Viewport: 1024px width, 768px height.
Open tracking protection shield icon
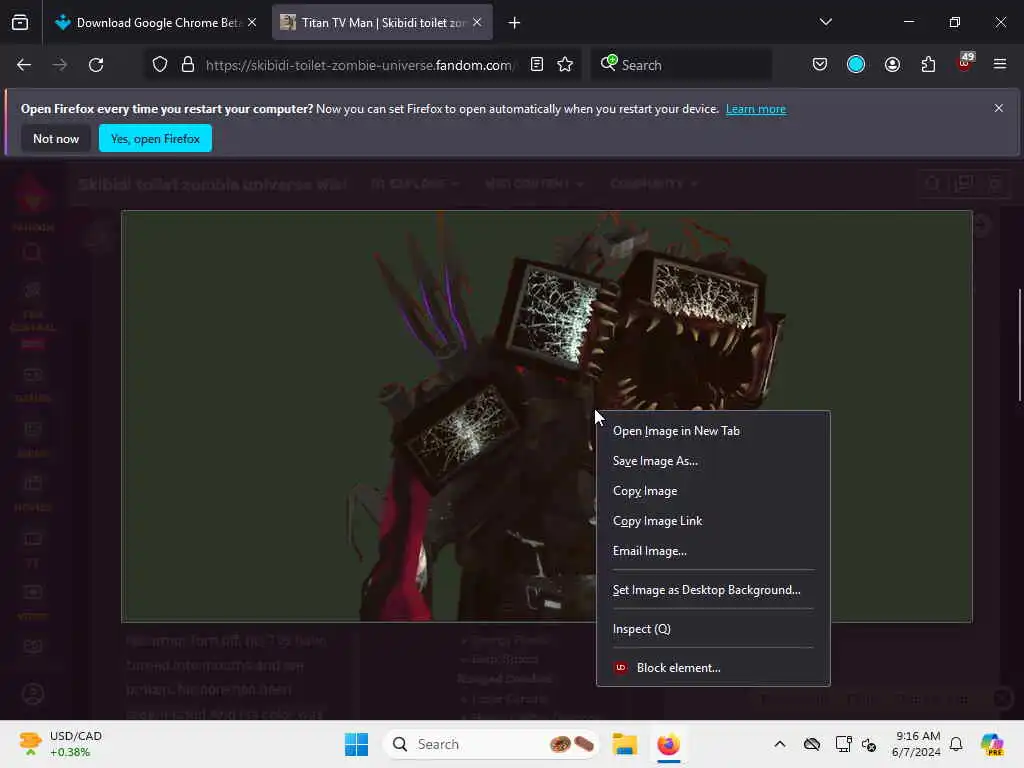(160, 65)
